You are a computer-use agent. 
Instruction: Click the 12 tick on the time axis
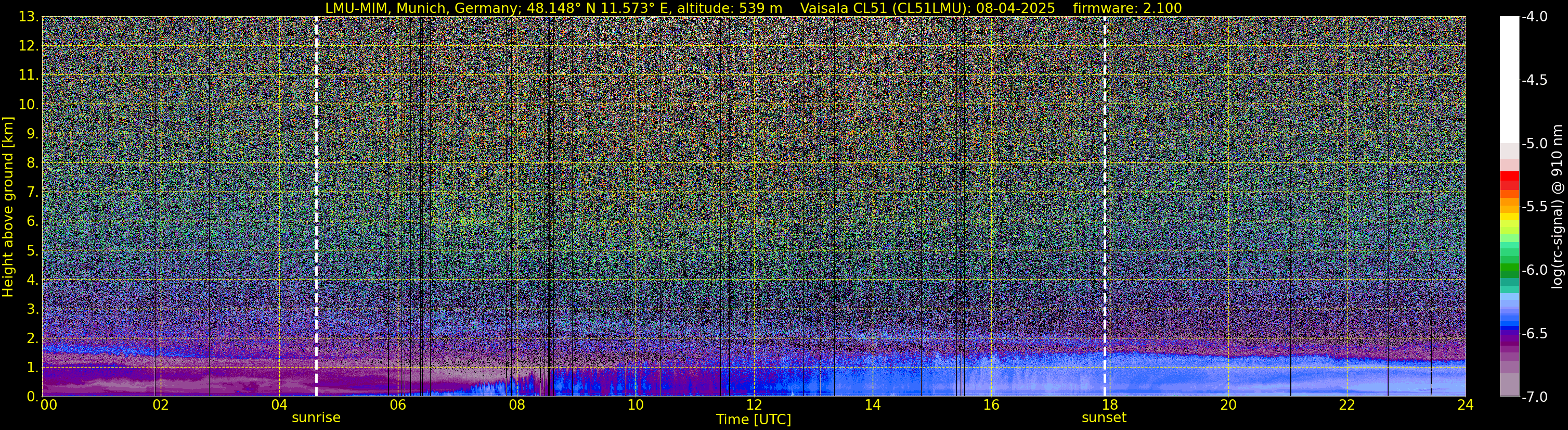click(x=754, y=405)
